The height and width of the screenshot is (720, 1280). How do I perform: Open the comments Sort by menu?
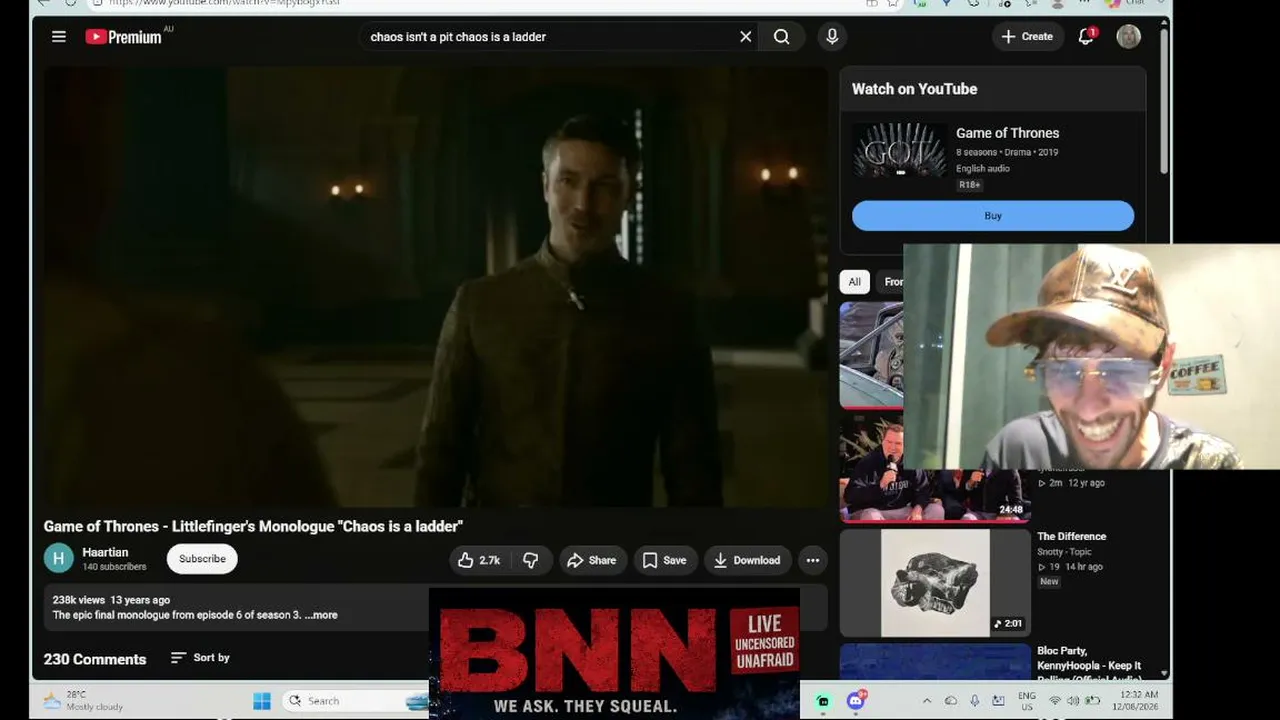click(200, 657)
